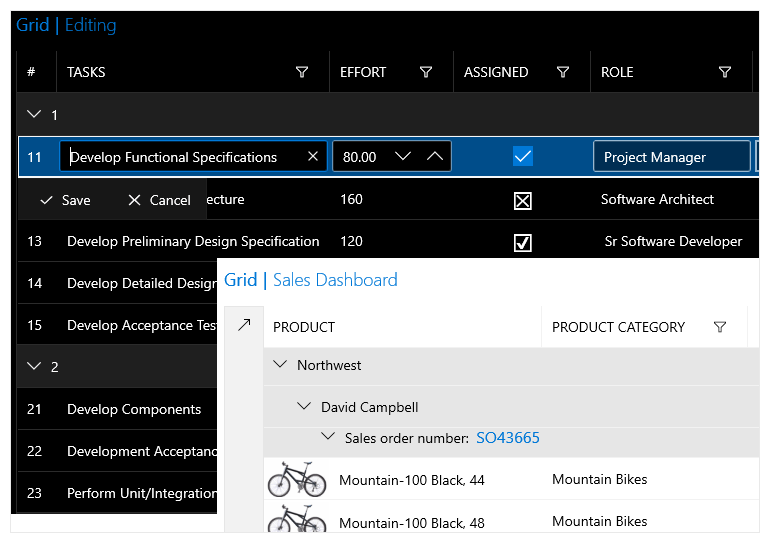Screen dimensions: 770x543
Task: Click the # column header
Action: point(31,72)
